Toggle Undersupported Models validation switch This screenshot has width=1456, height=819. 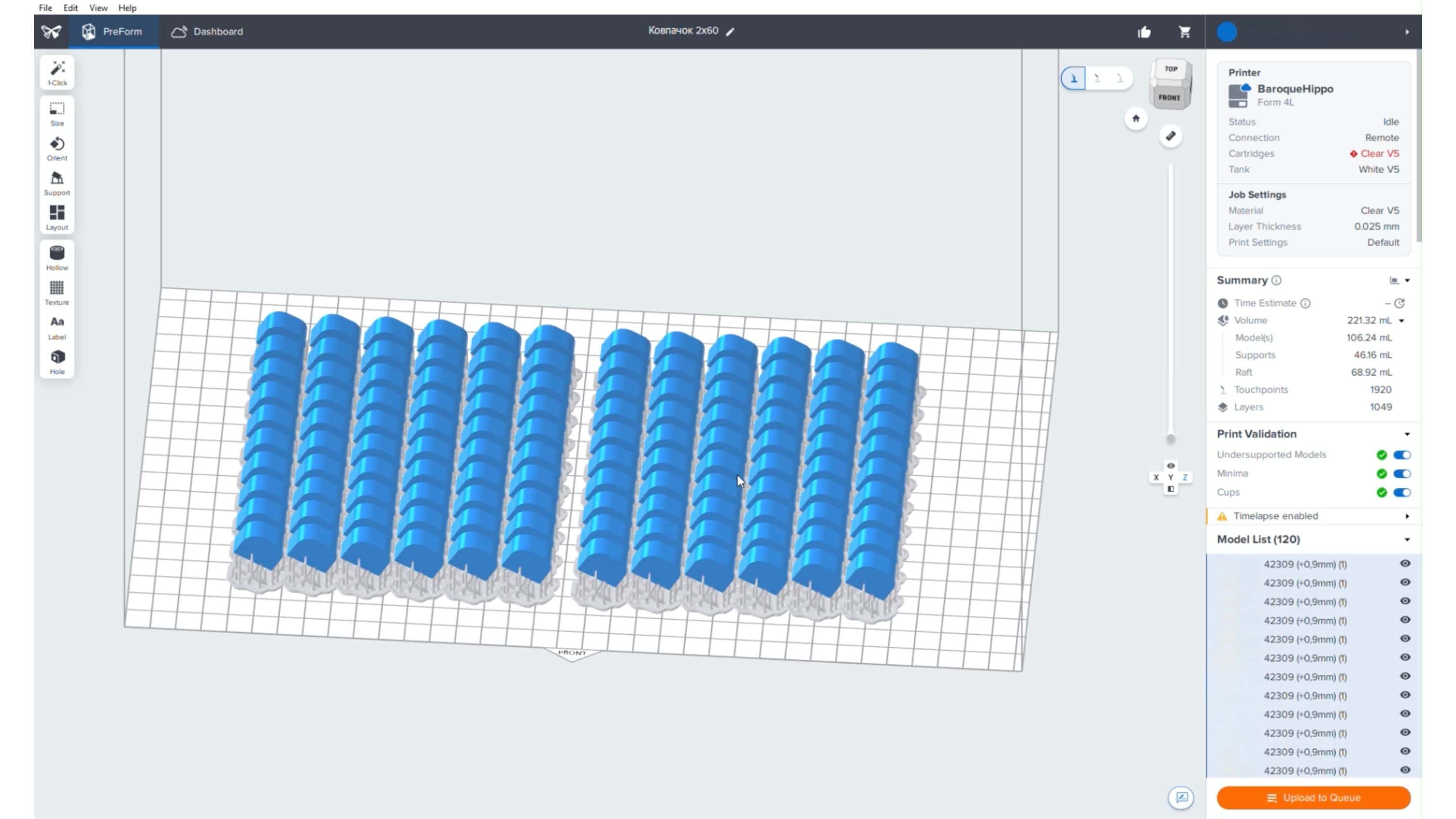[1402, 455]
